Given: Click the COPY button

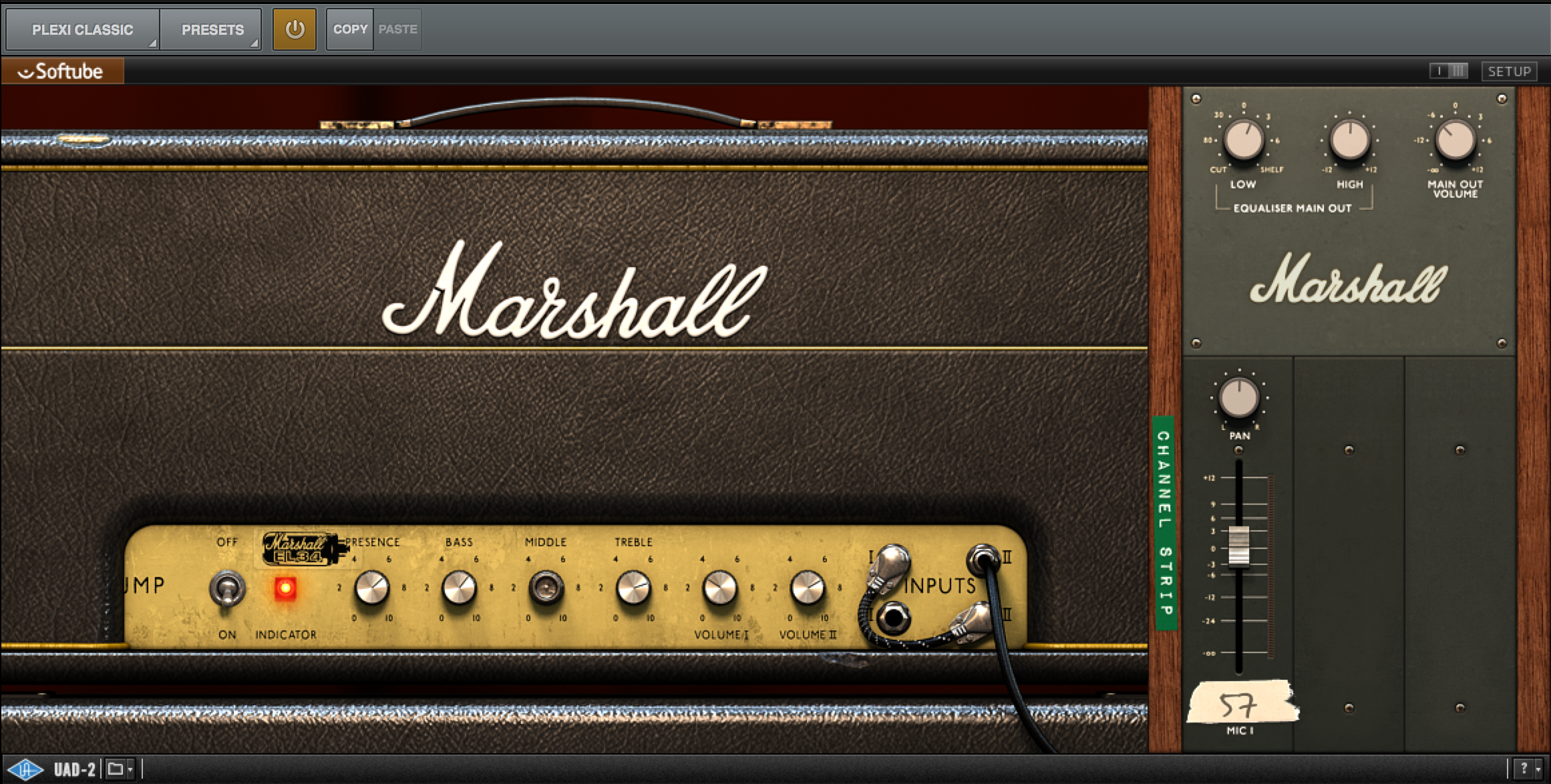Looking at the screenshot, I should [x=350, y=29].
